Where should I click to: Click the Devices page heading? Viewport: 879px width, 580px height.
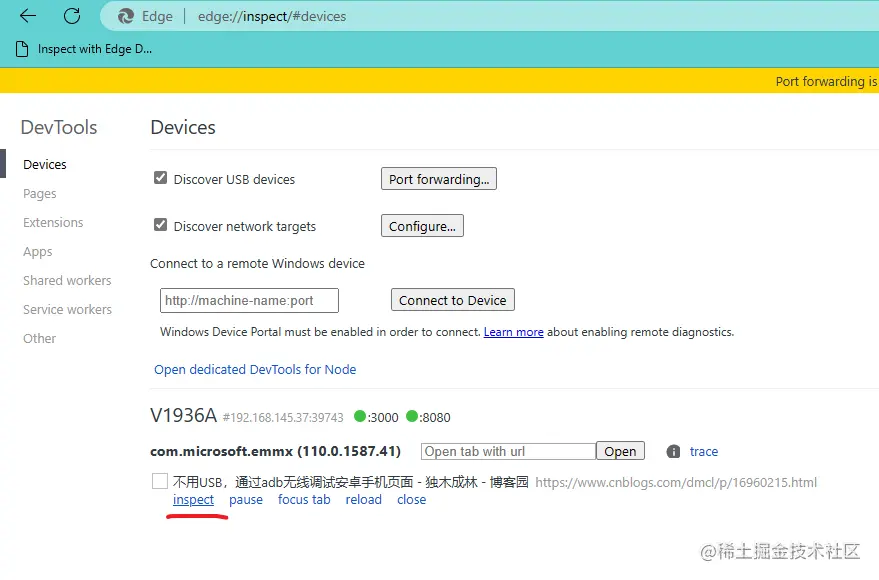[x=183, y=127]
